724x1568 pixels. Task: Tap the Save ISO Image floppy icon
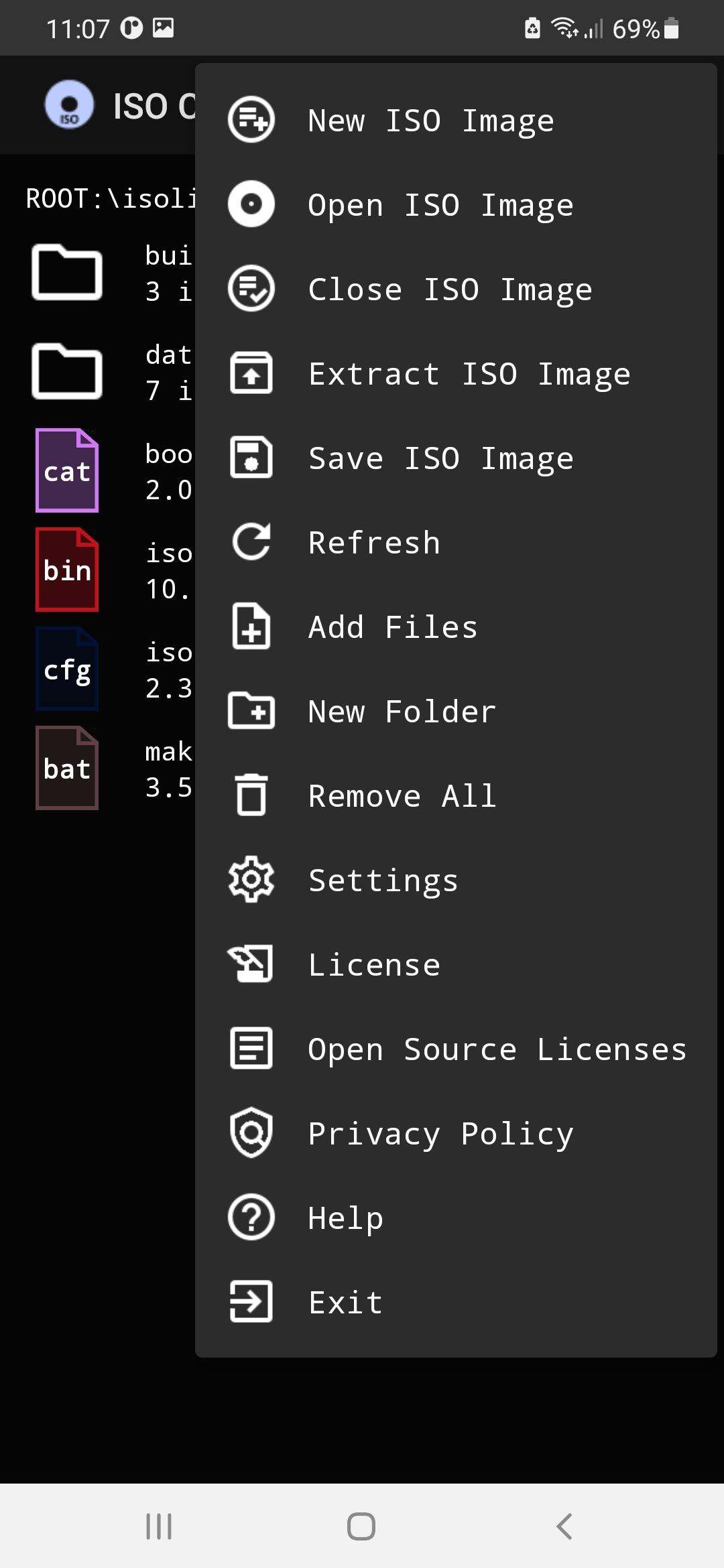tap(251, 458)
